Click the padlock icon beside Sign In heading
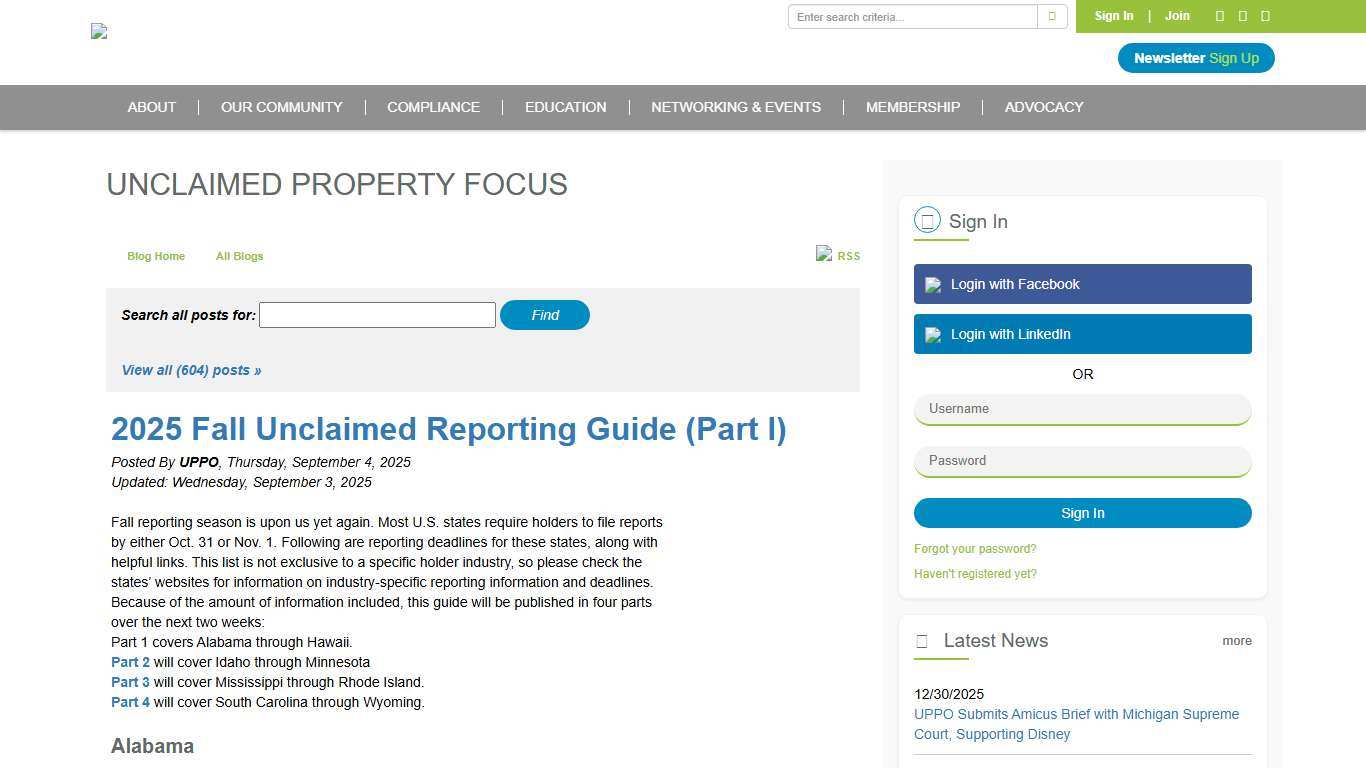The width and height of the screenshot is (1366, 768). coord(927,220)
